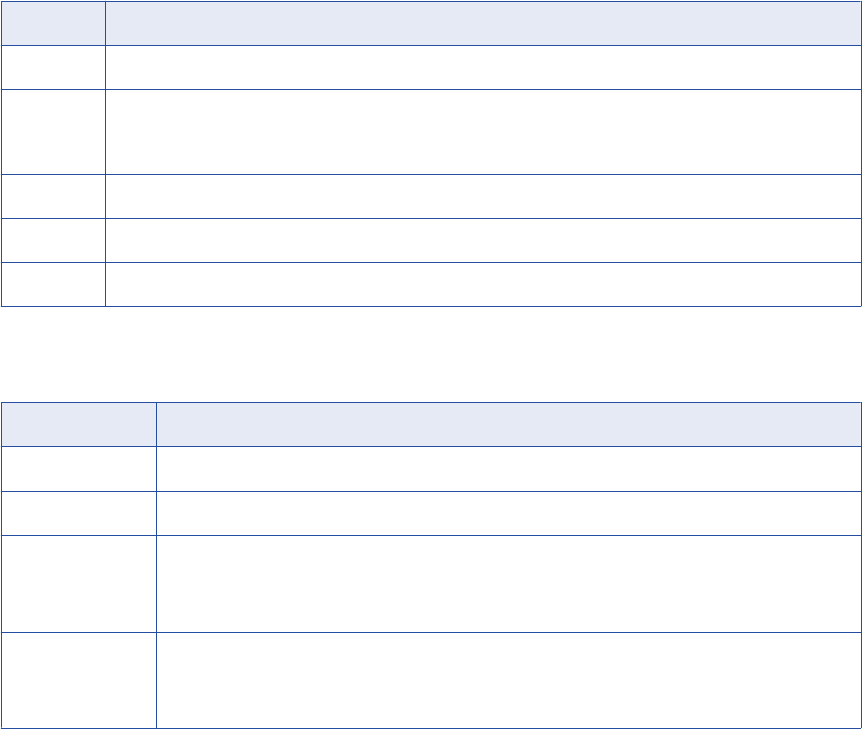The image size is (862, 729).
Task: Click lower table first body row right cell
Action: click(x=509, y=469)
